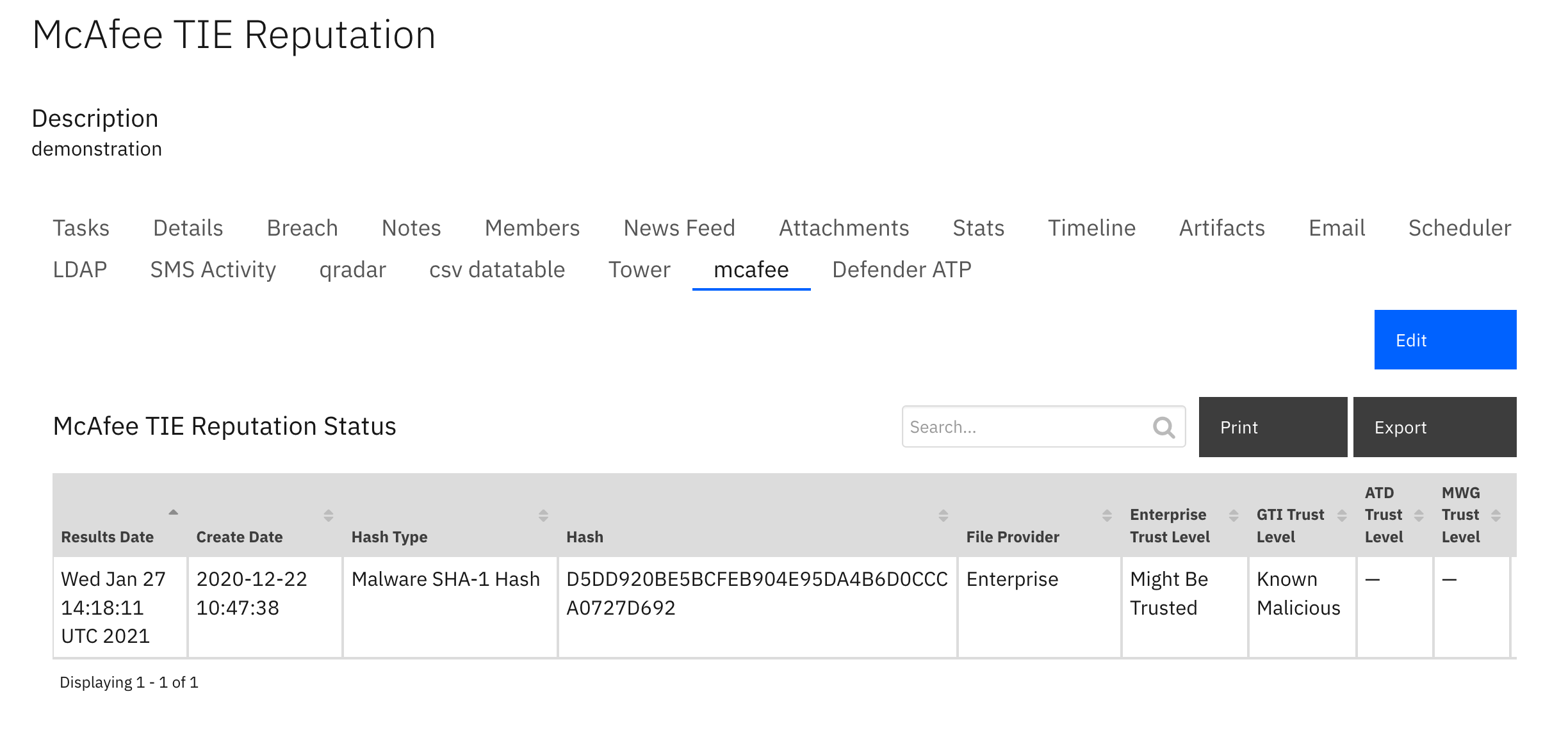This screenshot has height=744, width=1568.
Task: Click 'McAfee TIE Reputation Status' heading
Action: 224,426
